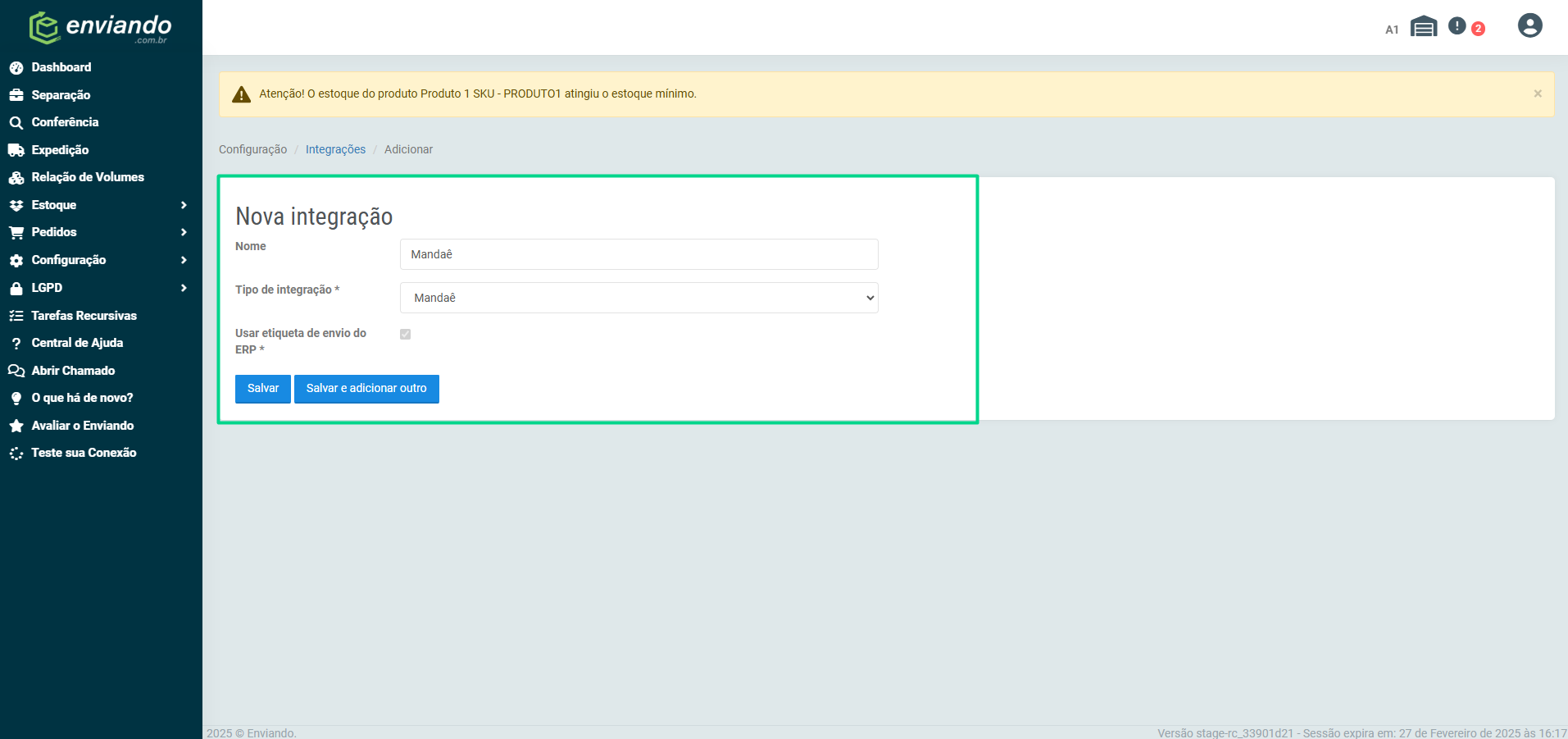
Task: Click the session expiry version text
Action: click(1362, 732)
